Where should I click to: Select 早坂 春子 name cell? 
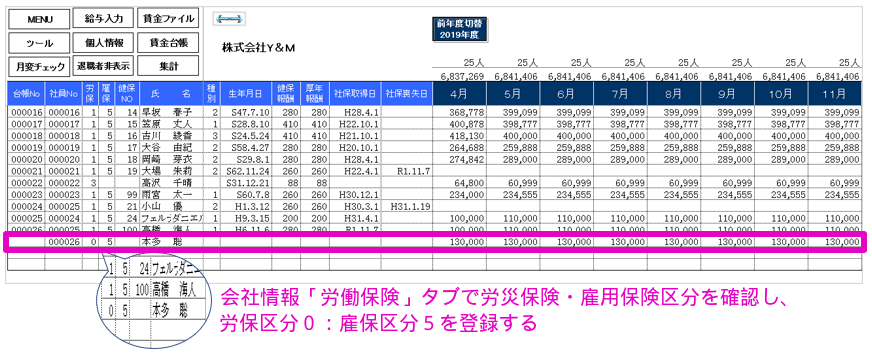(171, 112)
